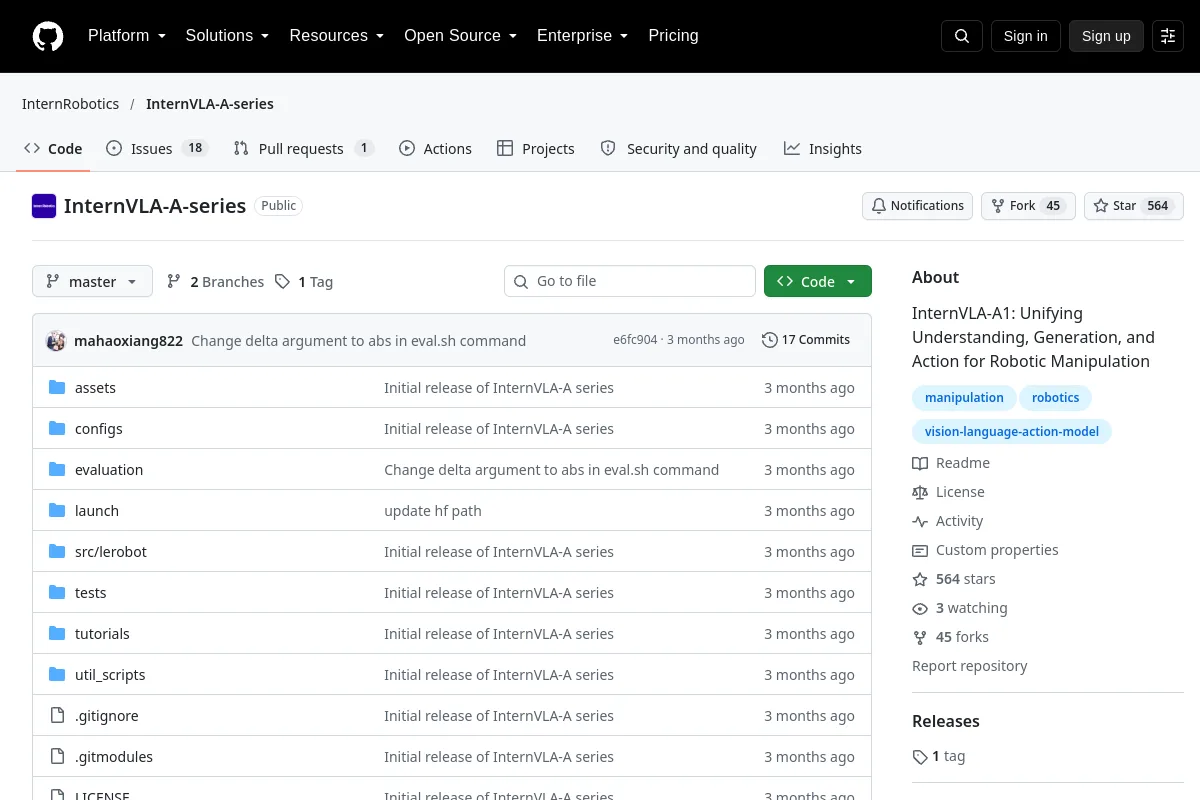This screenshot has height=800, width=1200.
Task: Click mahaoxiang822 avatar image
Action: coord(56,340)
